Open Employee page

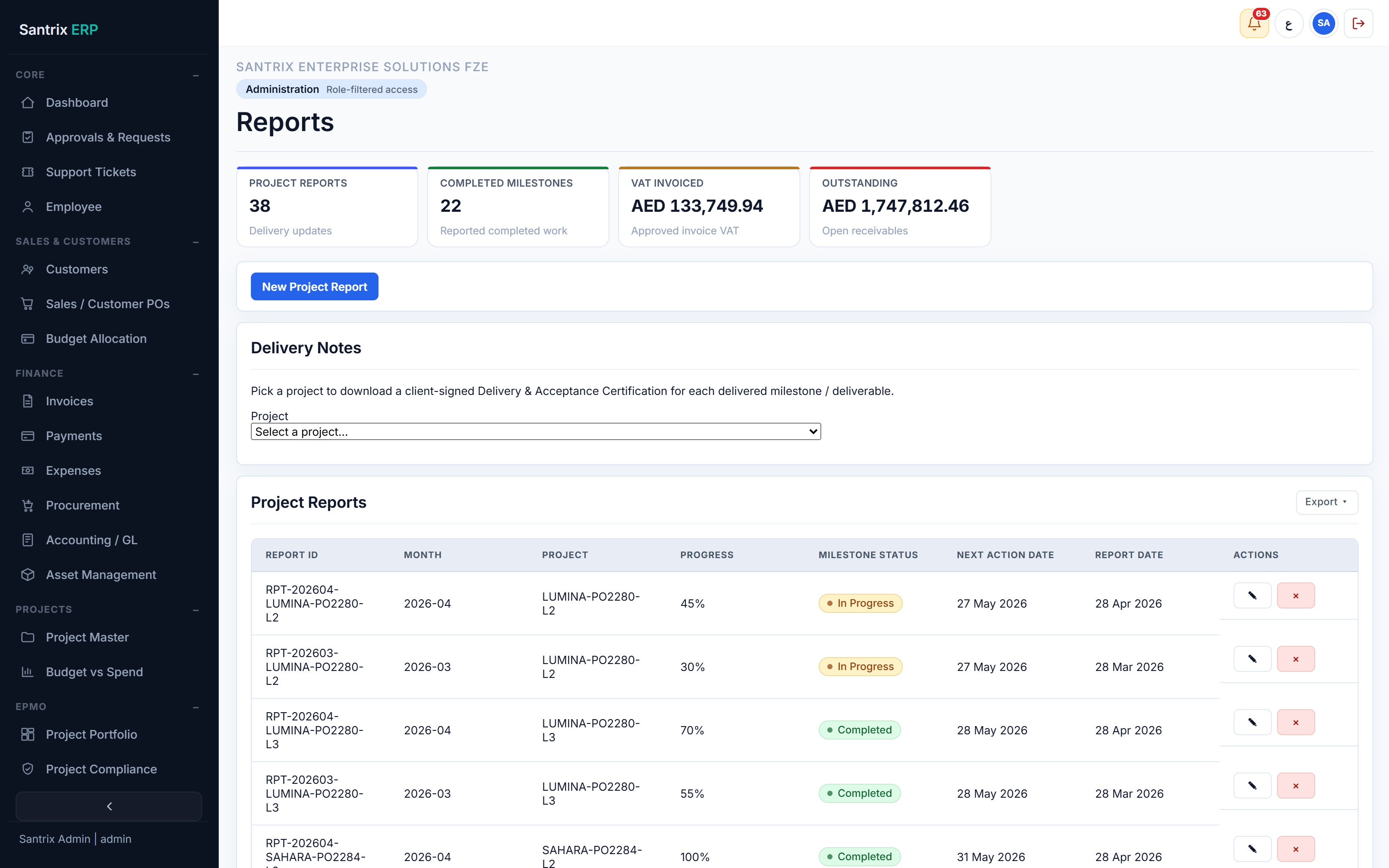pyautogui.click(x=109, y=207)
